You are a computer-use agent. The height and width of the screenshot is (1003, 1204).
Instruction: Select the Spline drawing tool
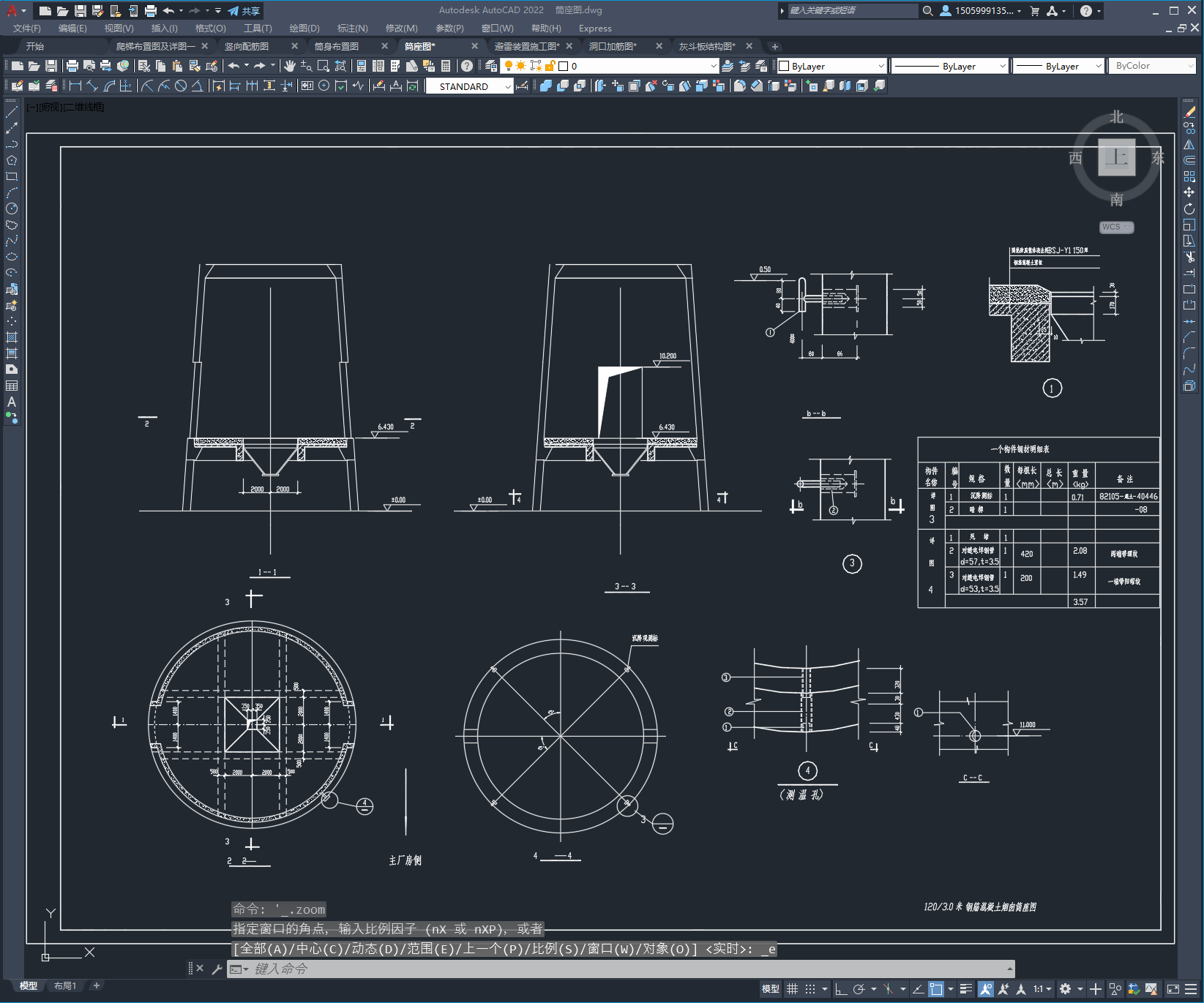(x=12, y=241)
